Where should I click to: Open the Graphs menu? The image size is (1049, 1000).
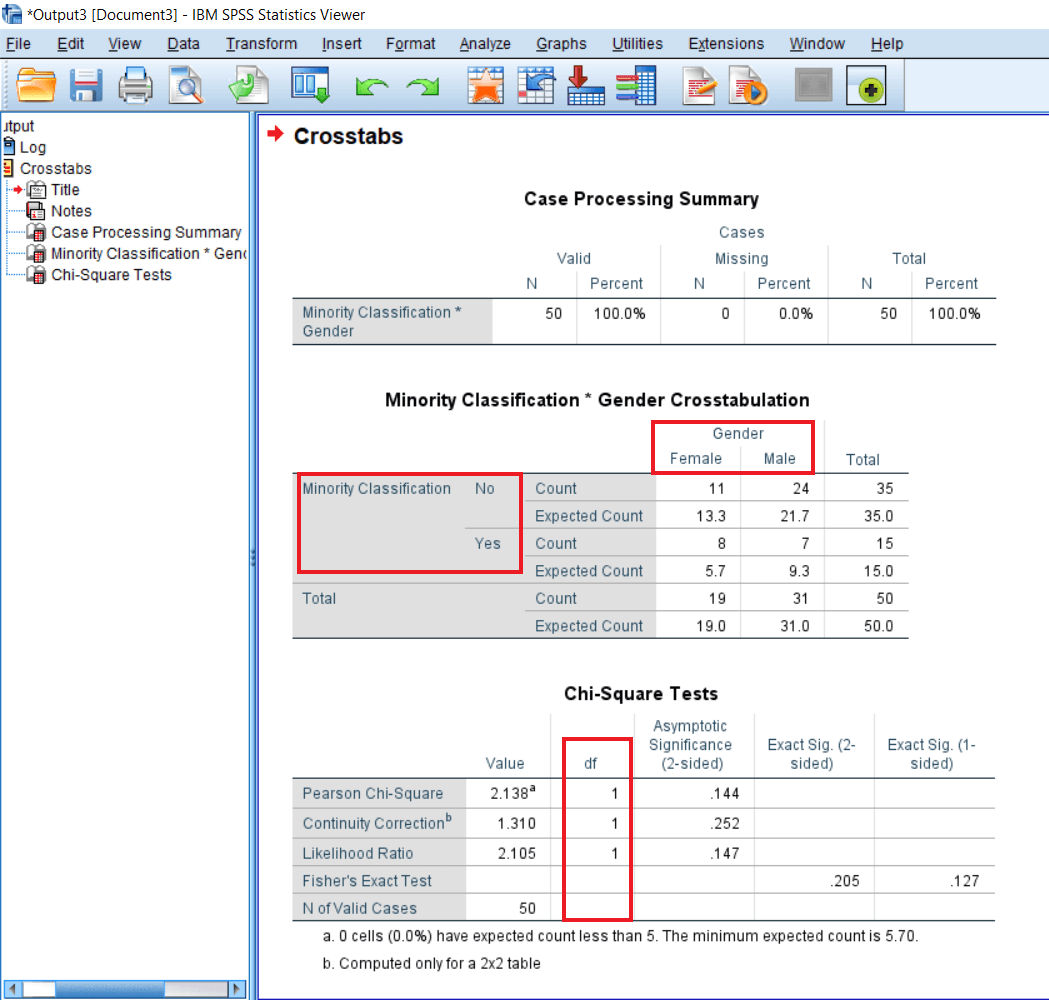tap(561, 44)
